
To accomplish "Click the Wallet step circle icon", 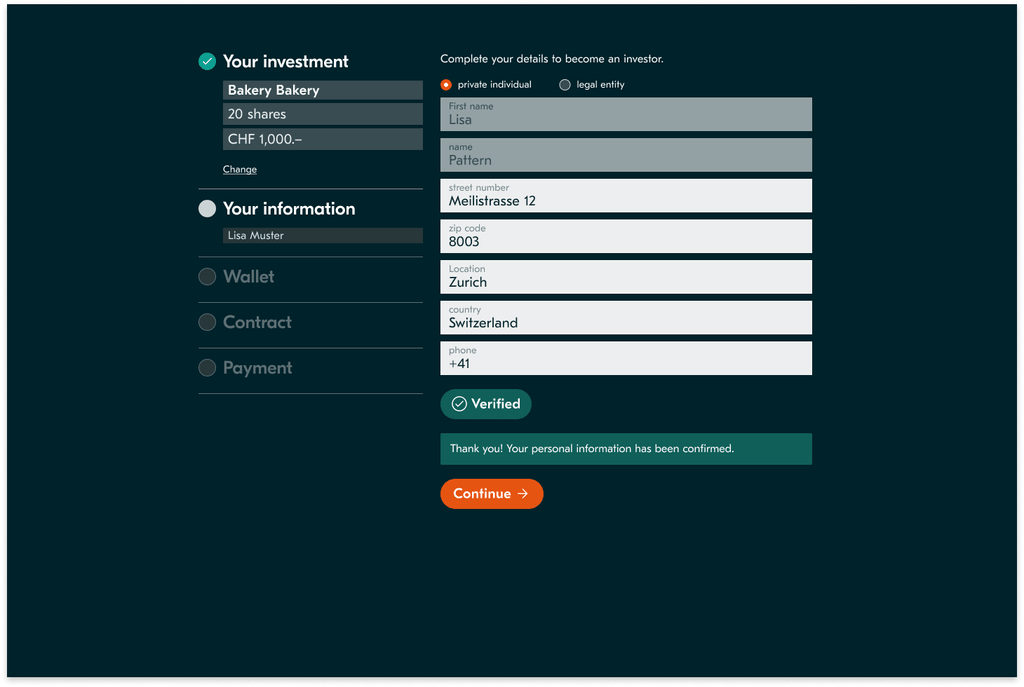I will [207, 276].
